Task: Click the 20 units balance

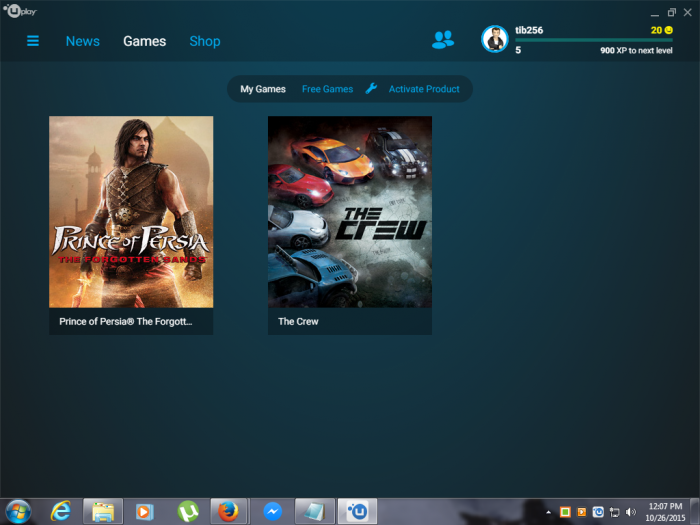Action: pyautogui.click(x=656, y=30)
